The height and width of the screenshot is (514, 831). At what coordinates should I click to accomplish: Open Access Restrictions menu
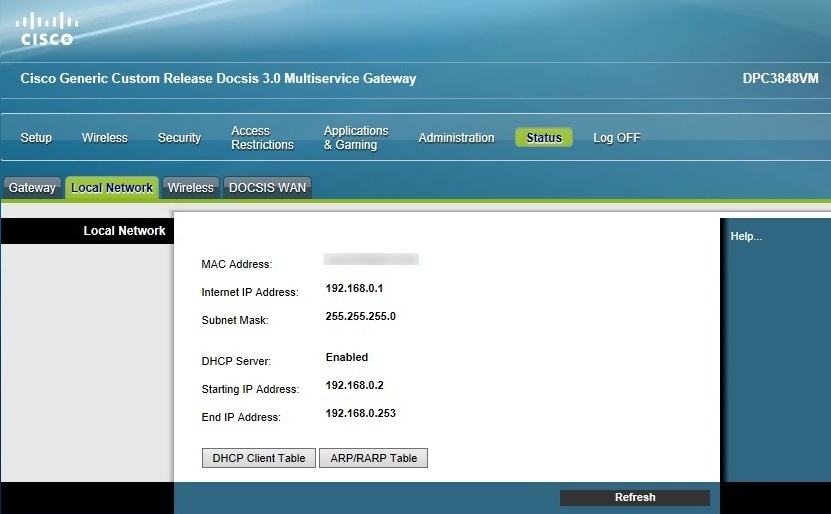[262, 138]
